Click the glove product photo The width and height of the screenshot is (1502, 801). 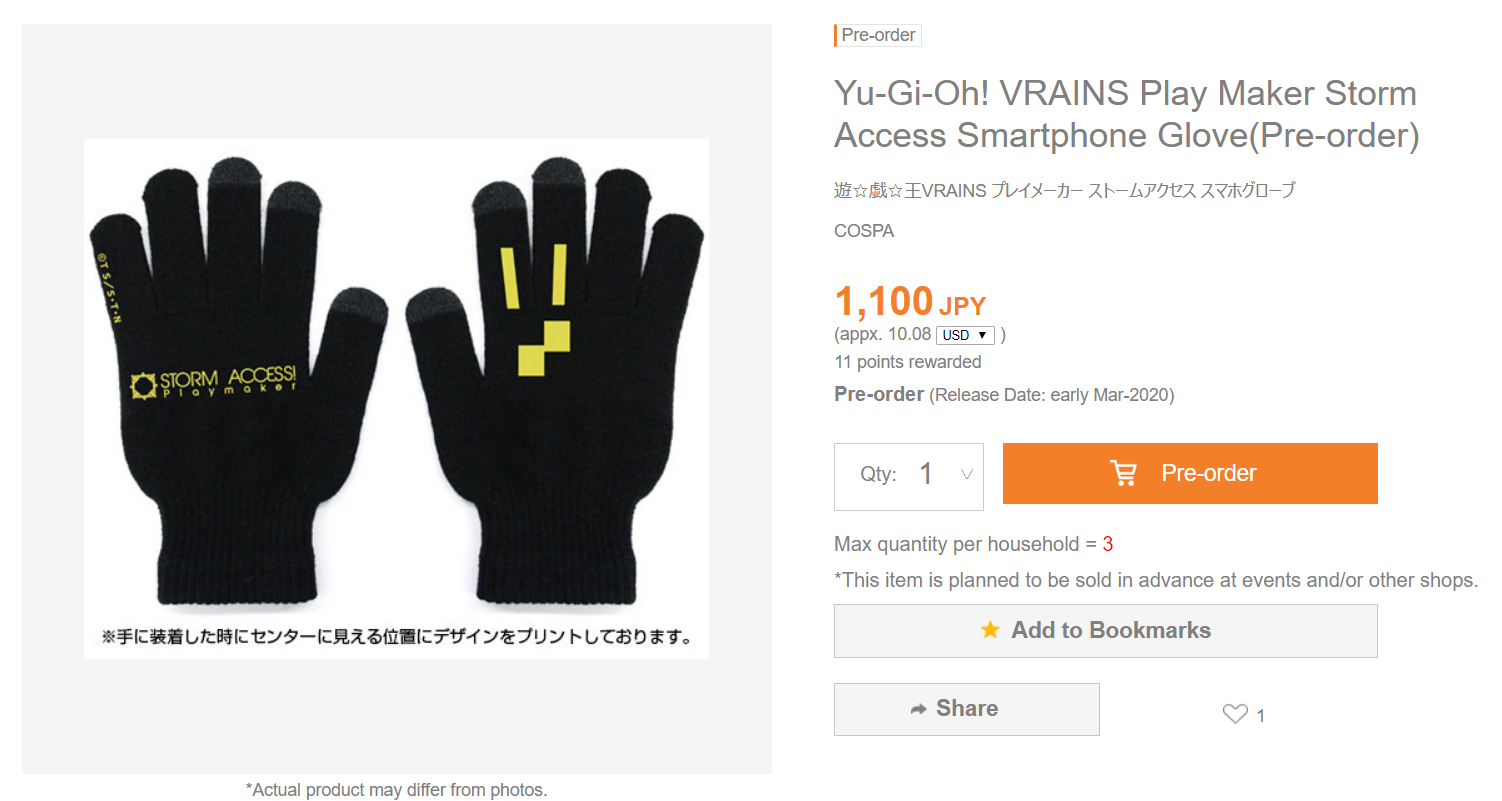[396, 398]
